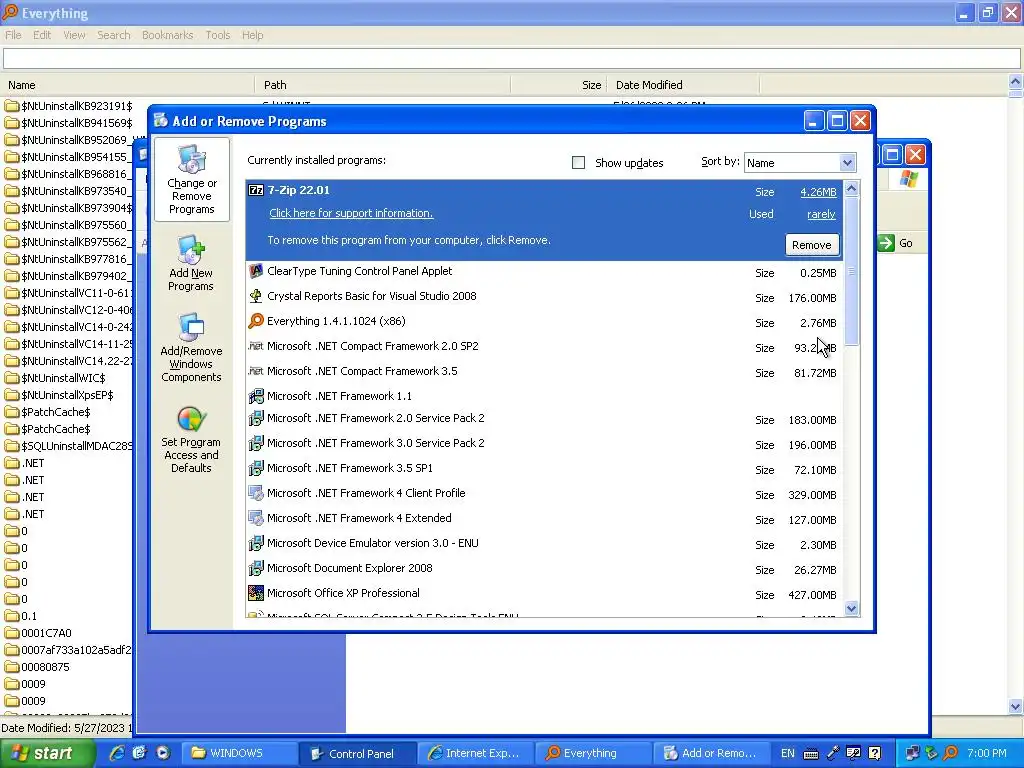This screenshot has width=1024, height=768.
Task: Sort by Path column header
Action: [x=383, y=85]
